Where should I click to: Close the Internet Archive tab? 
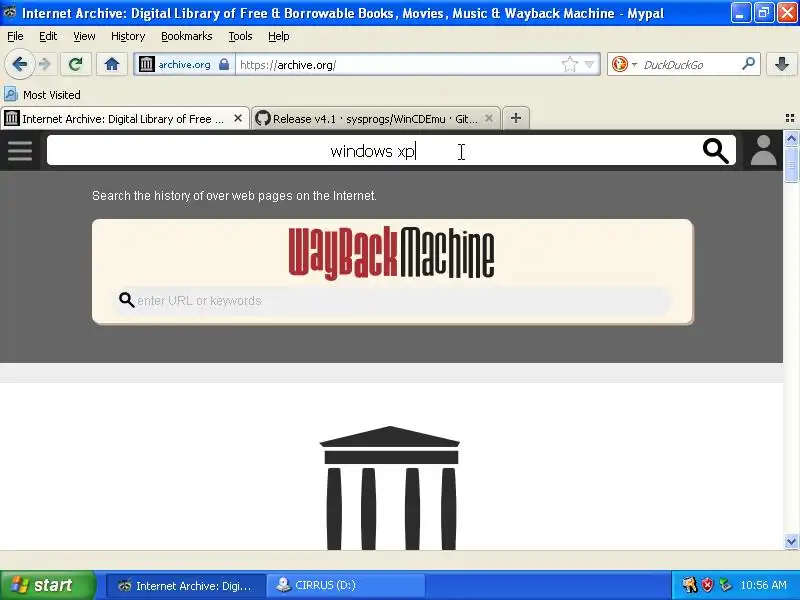click(x=238, y=118)
